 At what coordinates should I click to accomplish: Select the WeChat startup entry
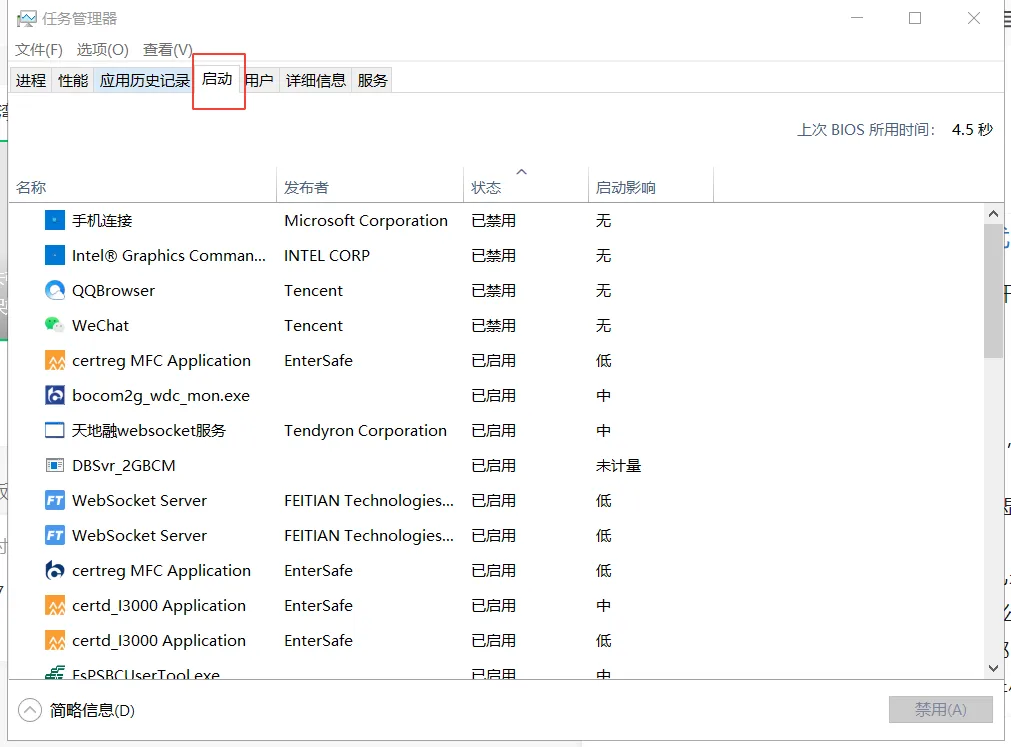pyautogui.click(x=101, y=325)
